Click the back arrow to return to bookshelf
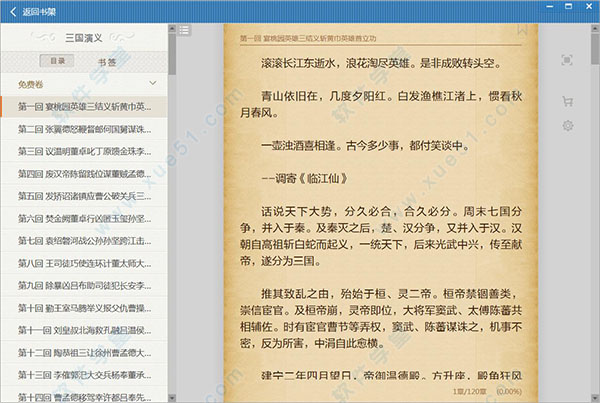Screen dimensions: 600x403 [x=13, y=11]
